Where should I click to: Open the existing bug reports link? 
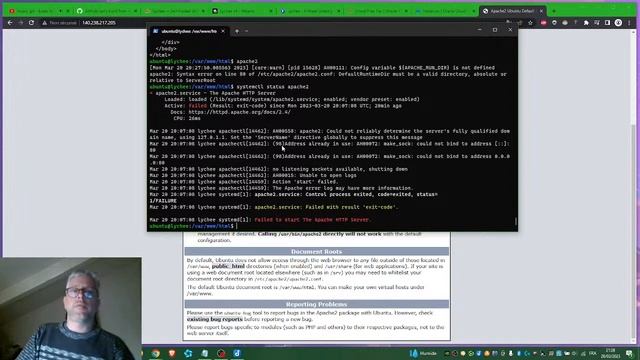(215, 319)
